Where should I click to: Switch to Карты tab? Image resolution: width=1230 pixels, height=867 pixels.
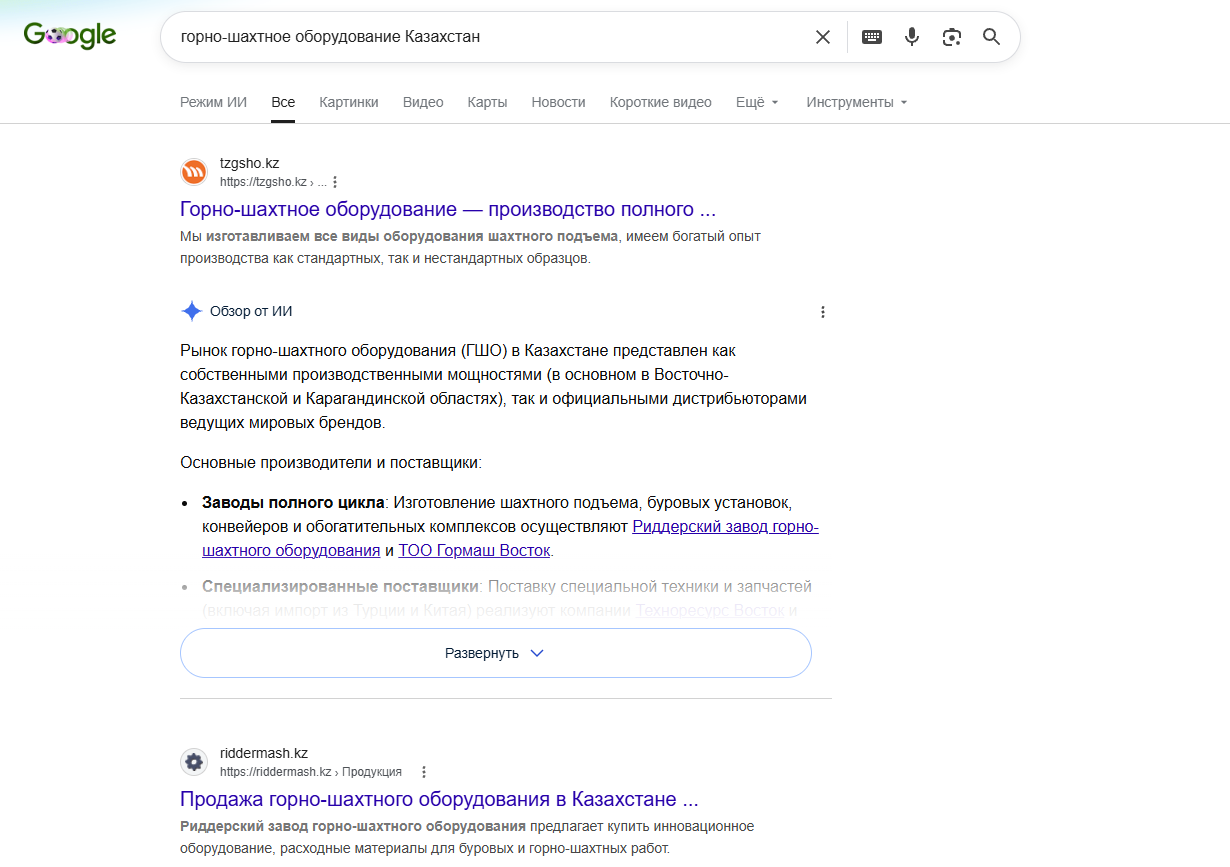point(487,102)
